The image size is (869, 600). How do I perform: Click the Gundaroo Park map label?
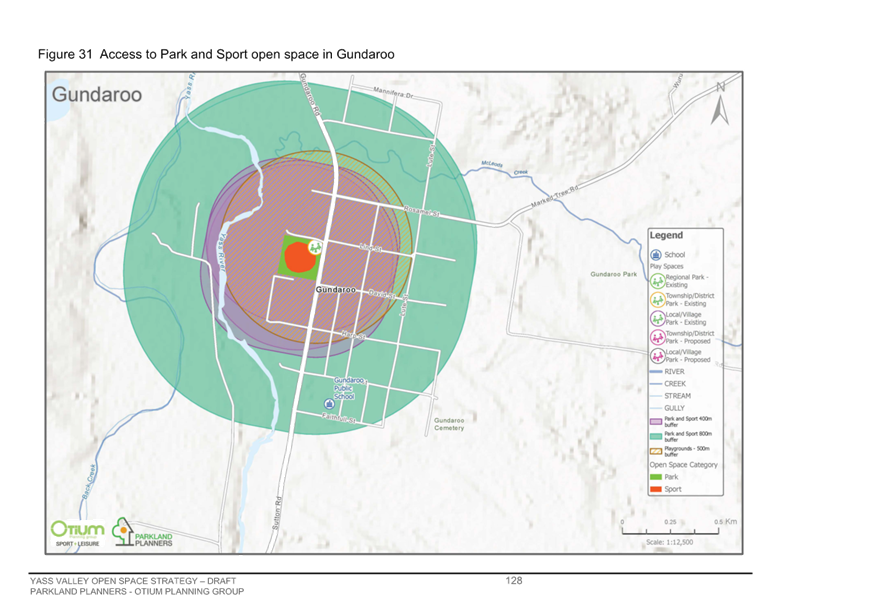point(614,274)
